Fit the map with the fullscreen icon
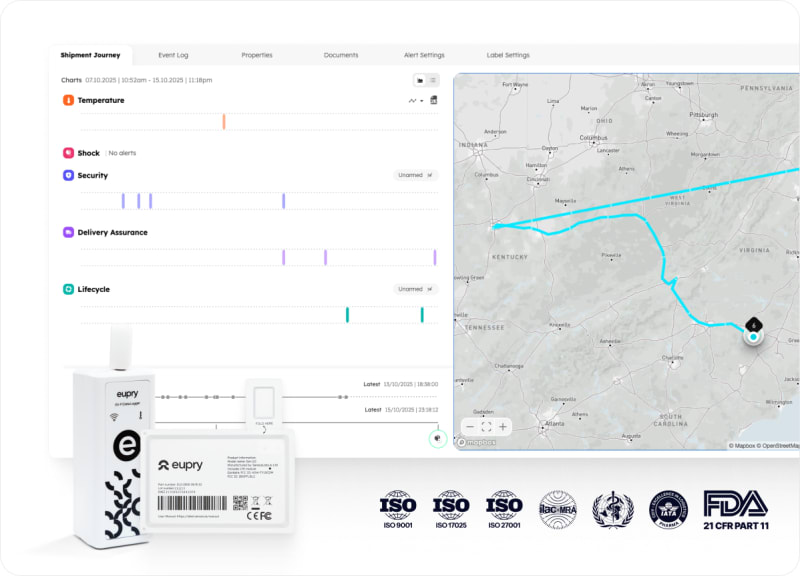 (x=486, y=427)
